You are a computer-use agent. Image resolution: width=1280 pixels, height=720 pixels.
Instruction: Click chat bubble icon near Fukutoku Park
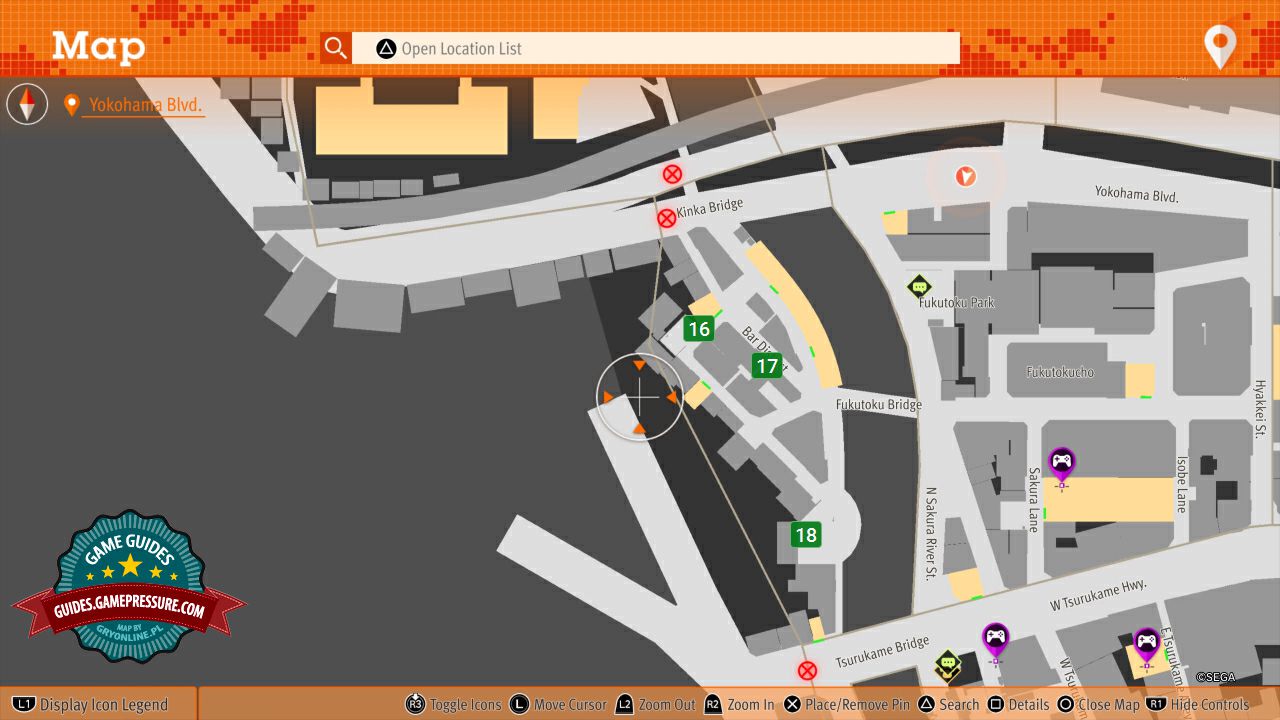919,287
